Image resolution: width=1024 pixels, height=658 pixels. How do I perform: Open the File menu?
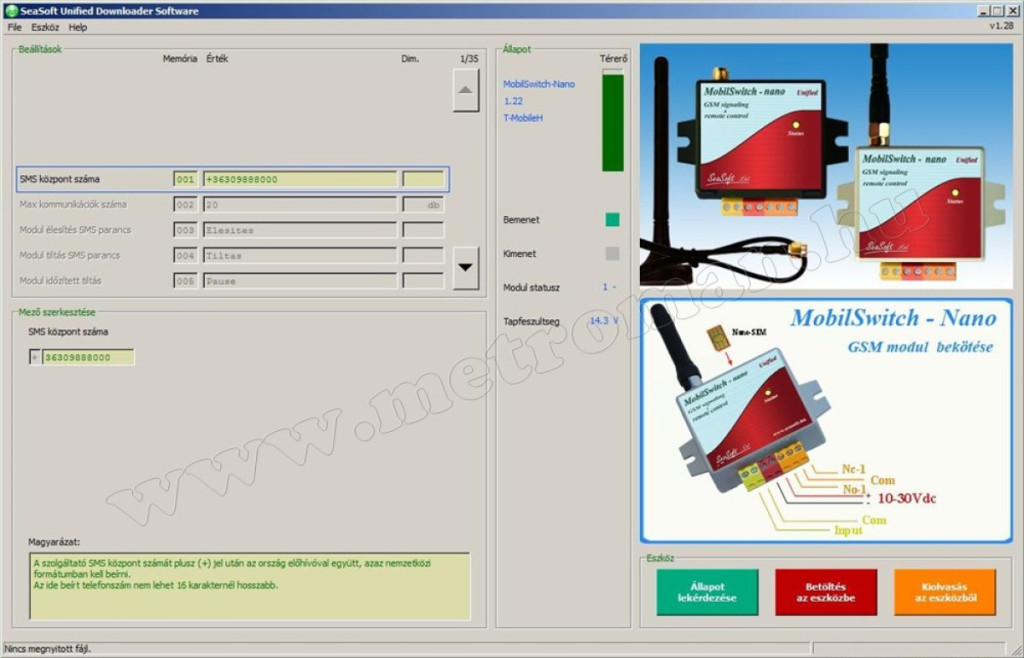(x=14, y=27)
